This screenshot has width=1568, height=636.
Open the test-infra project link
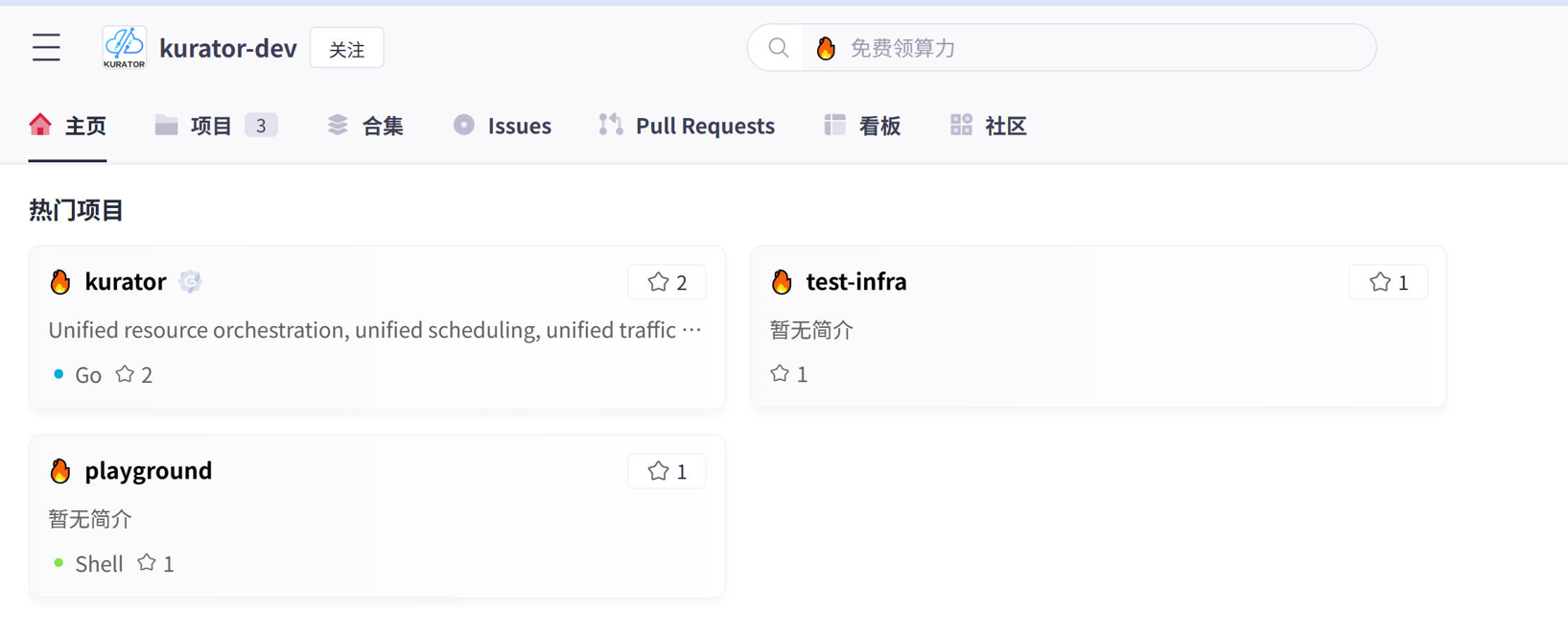click(856, 281)
